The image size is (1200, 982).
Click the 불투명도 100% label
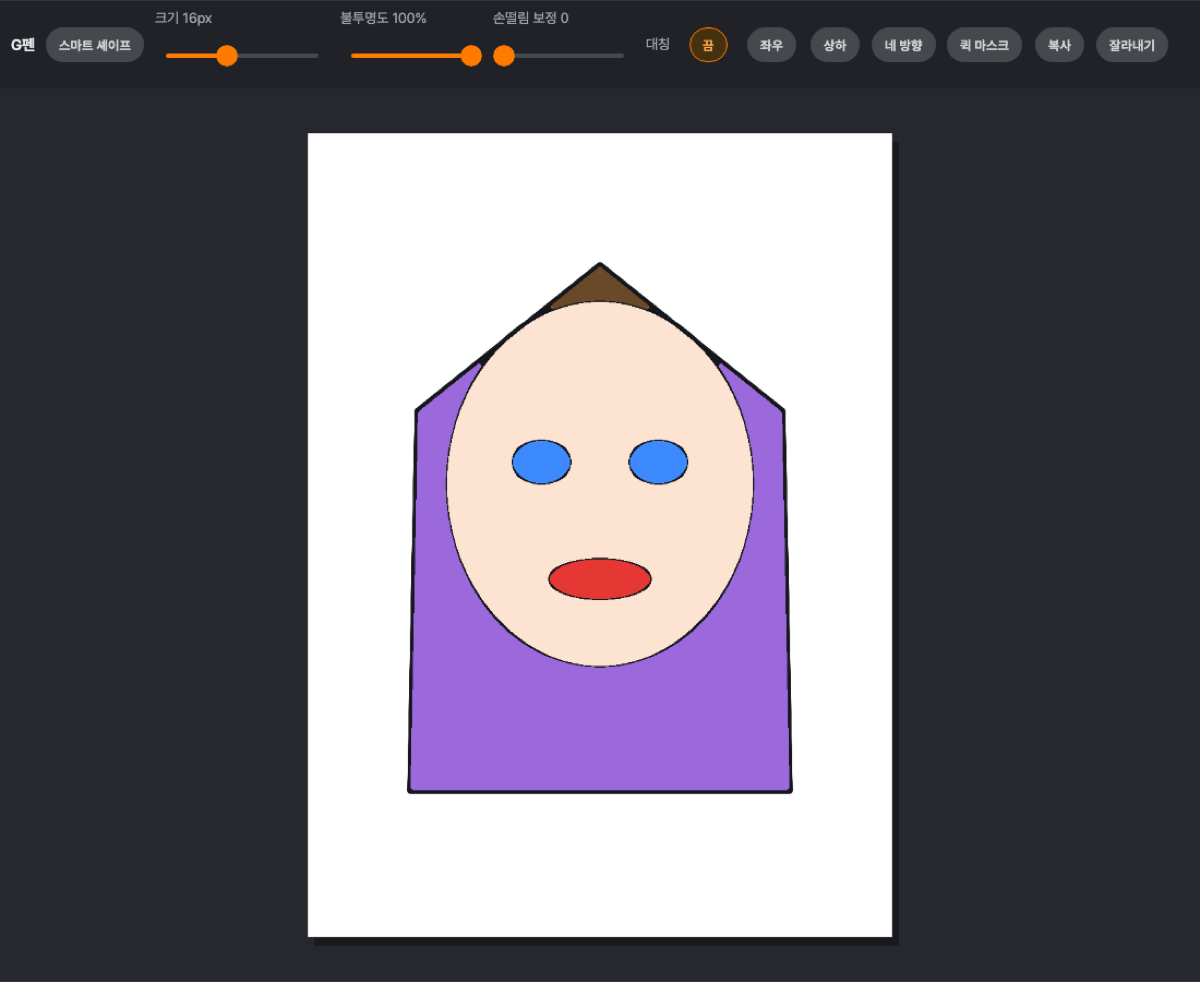coord(383,18)
